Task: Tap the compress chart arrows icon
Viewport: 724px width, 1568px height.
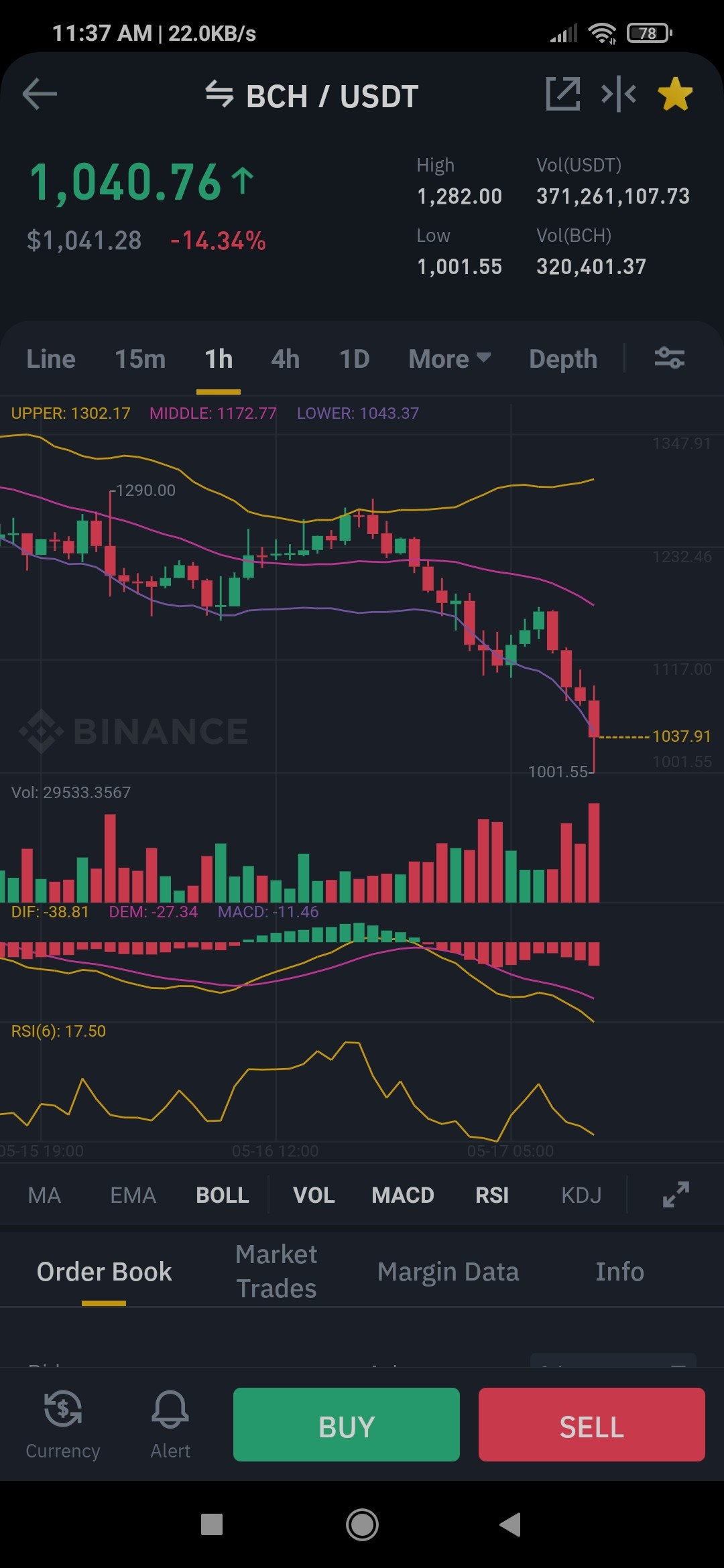Action: pyautogui.click(x=619, y=94)
